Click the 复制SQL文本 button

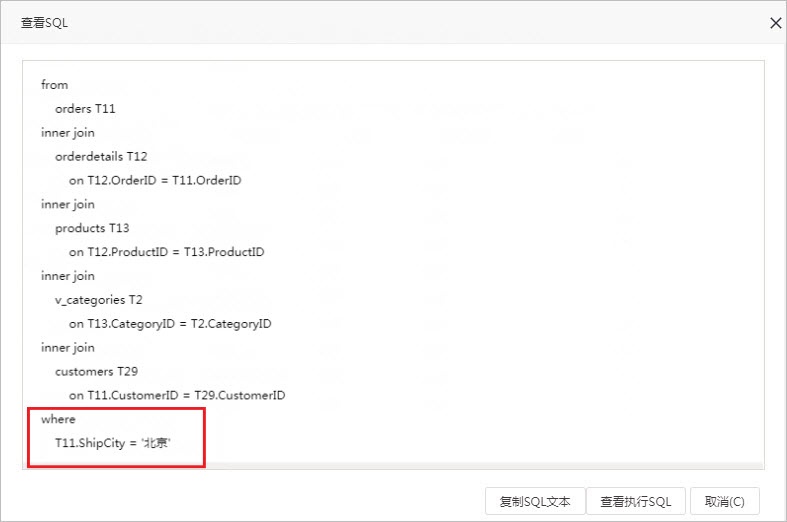coord(535,501)
